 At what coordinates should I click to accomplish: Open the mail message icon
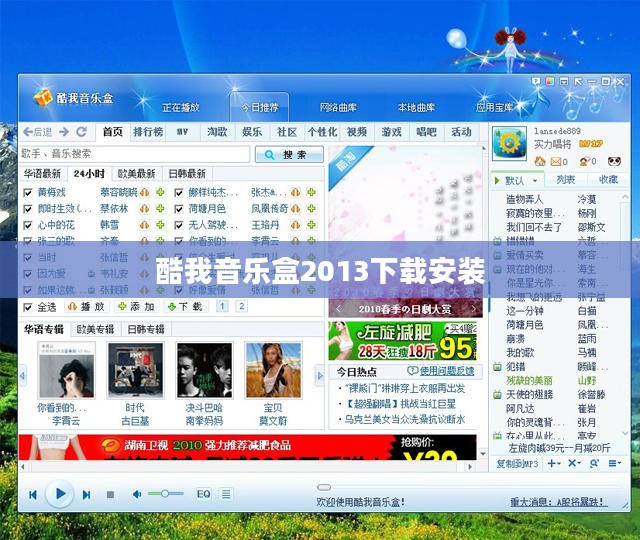tap(556, 162)
